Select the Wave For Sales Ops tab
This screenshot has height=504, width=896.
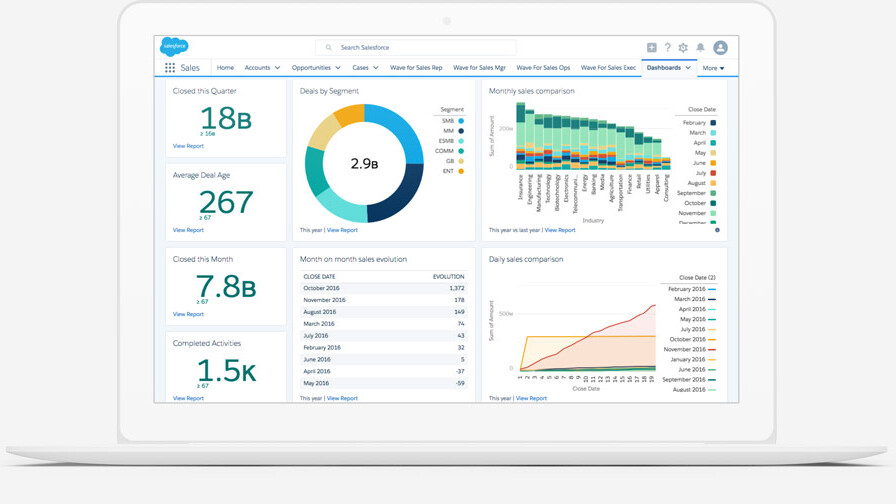tap(543, 68)
